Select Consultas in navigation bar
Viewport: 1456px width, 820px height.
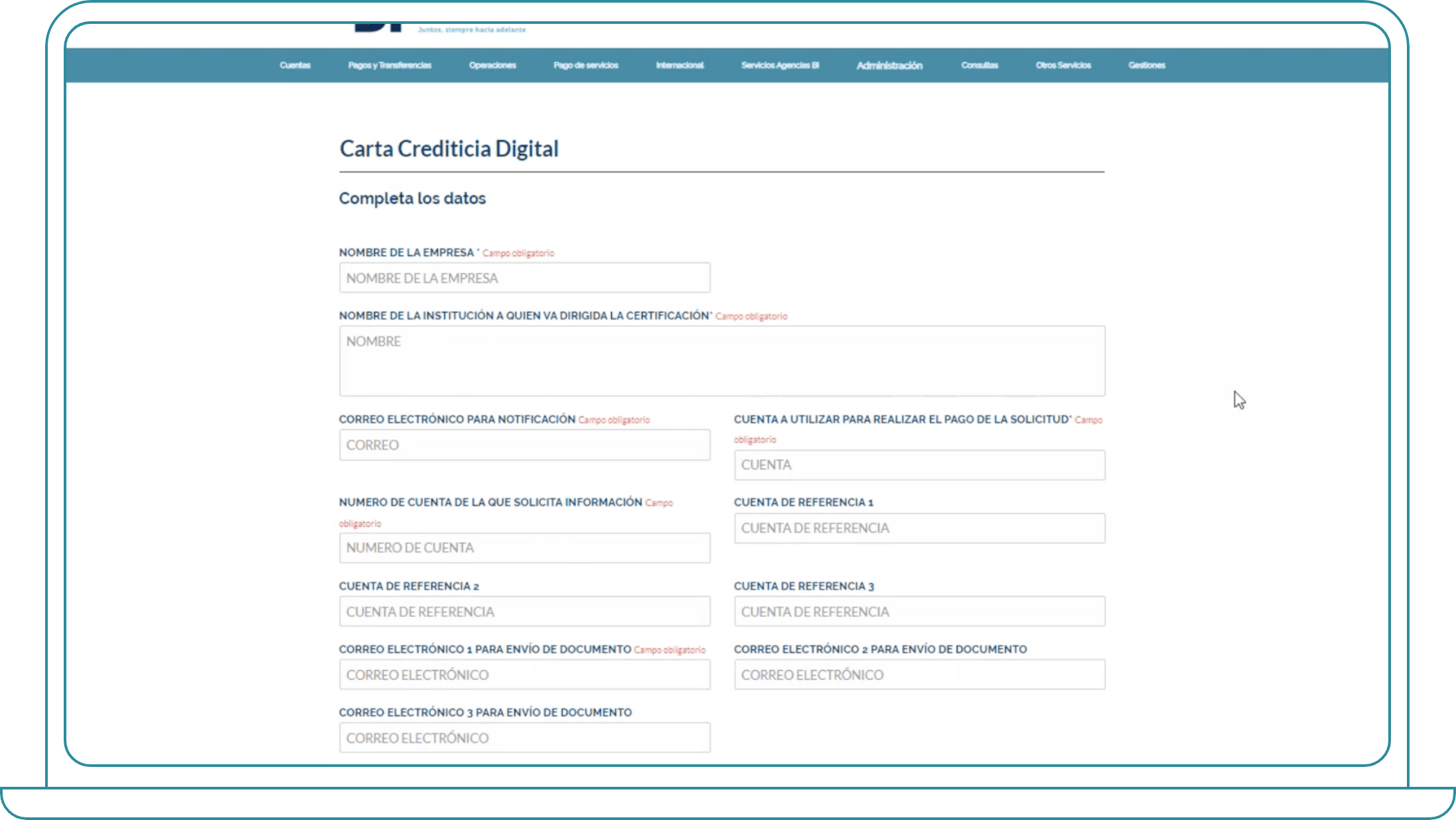pos(980,65)
